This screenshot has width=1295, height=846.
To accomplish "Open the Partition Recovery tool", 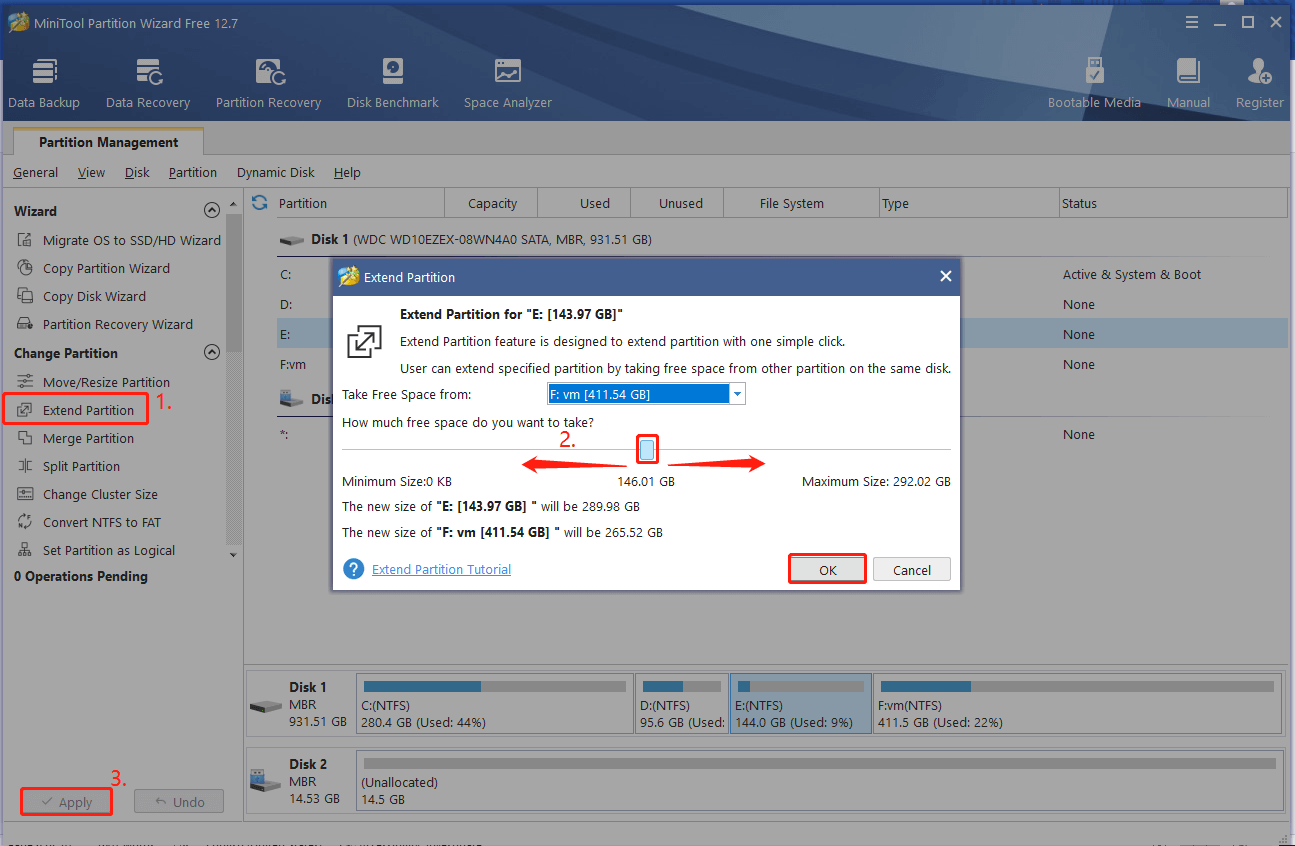I will [x=268, y=84].
